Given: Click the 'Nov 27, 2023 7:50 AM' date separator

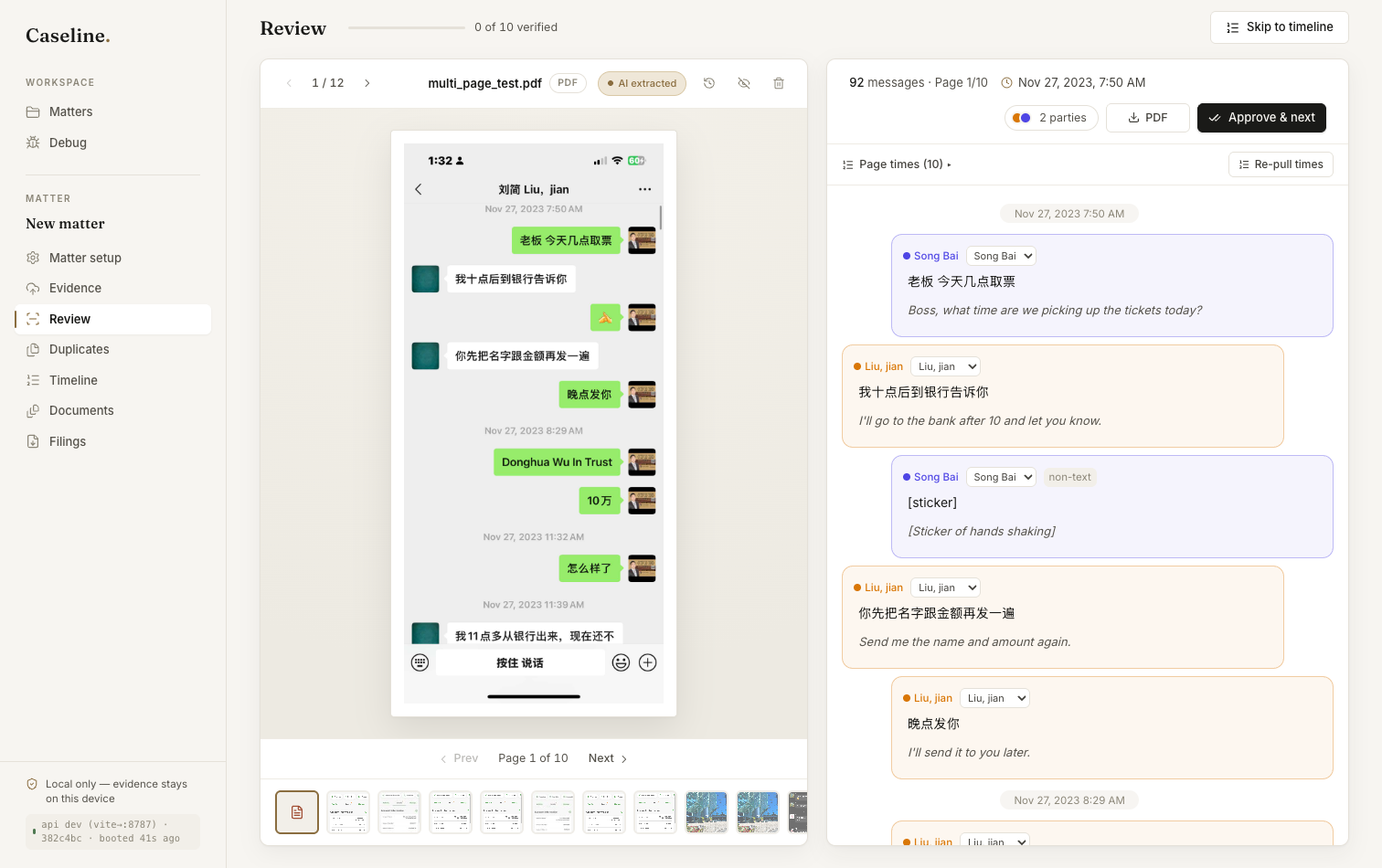Looking at the screenshot, I should point(1069,214).
